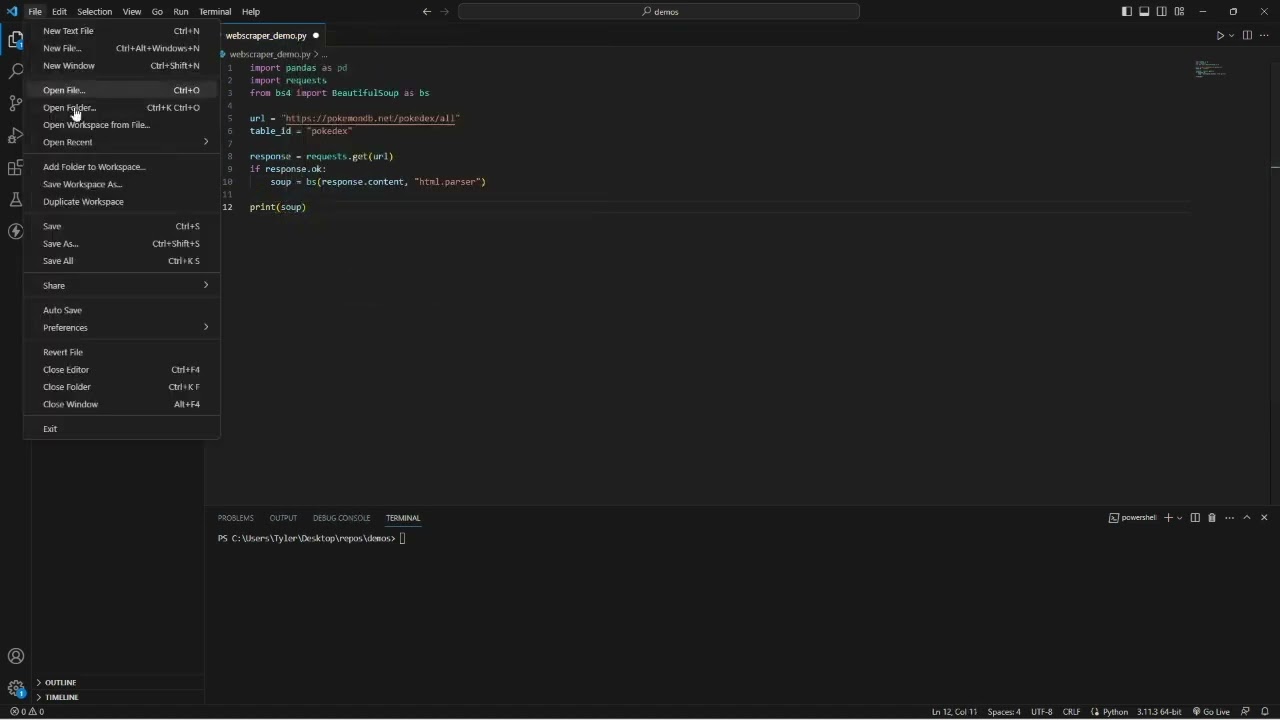
Task: Choose Save All from File menu
Action: point(121,261)
